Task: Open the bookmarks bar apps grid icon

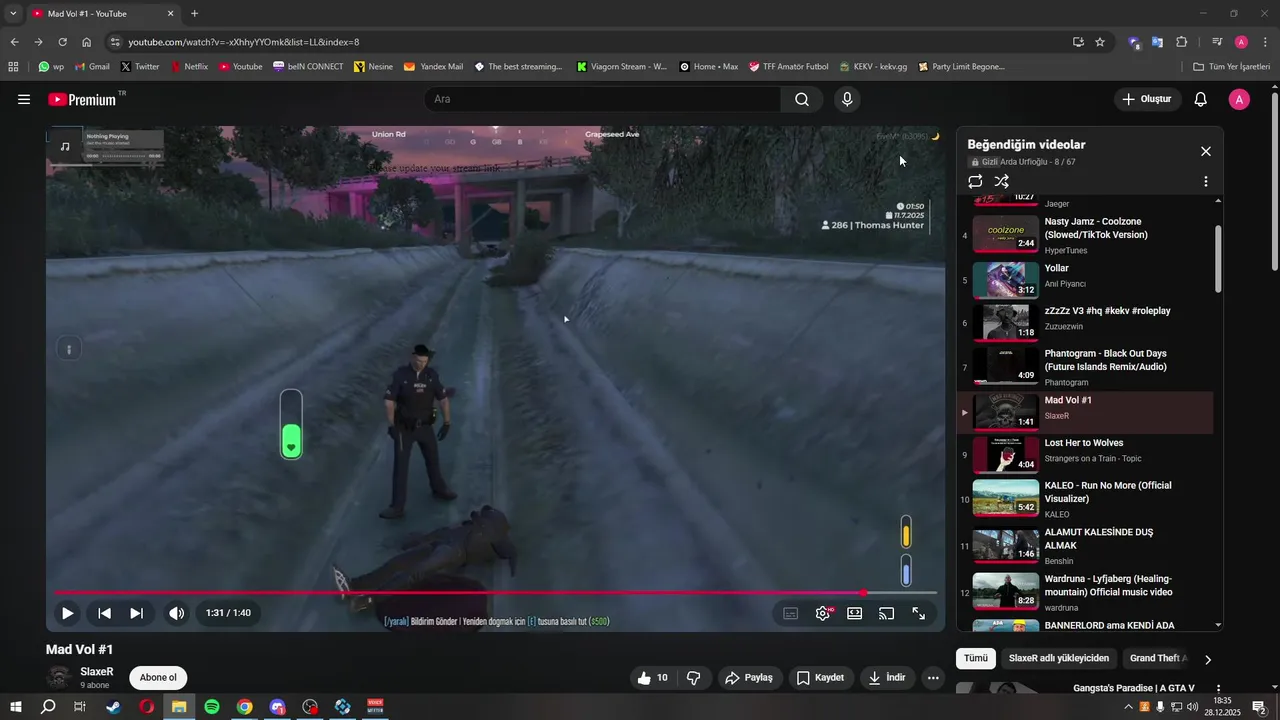Action: click(13, 67)
